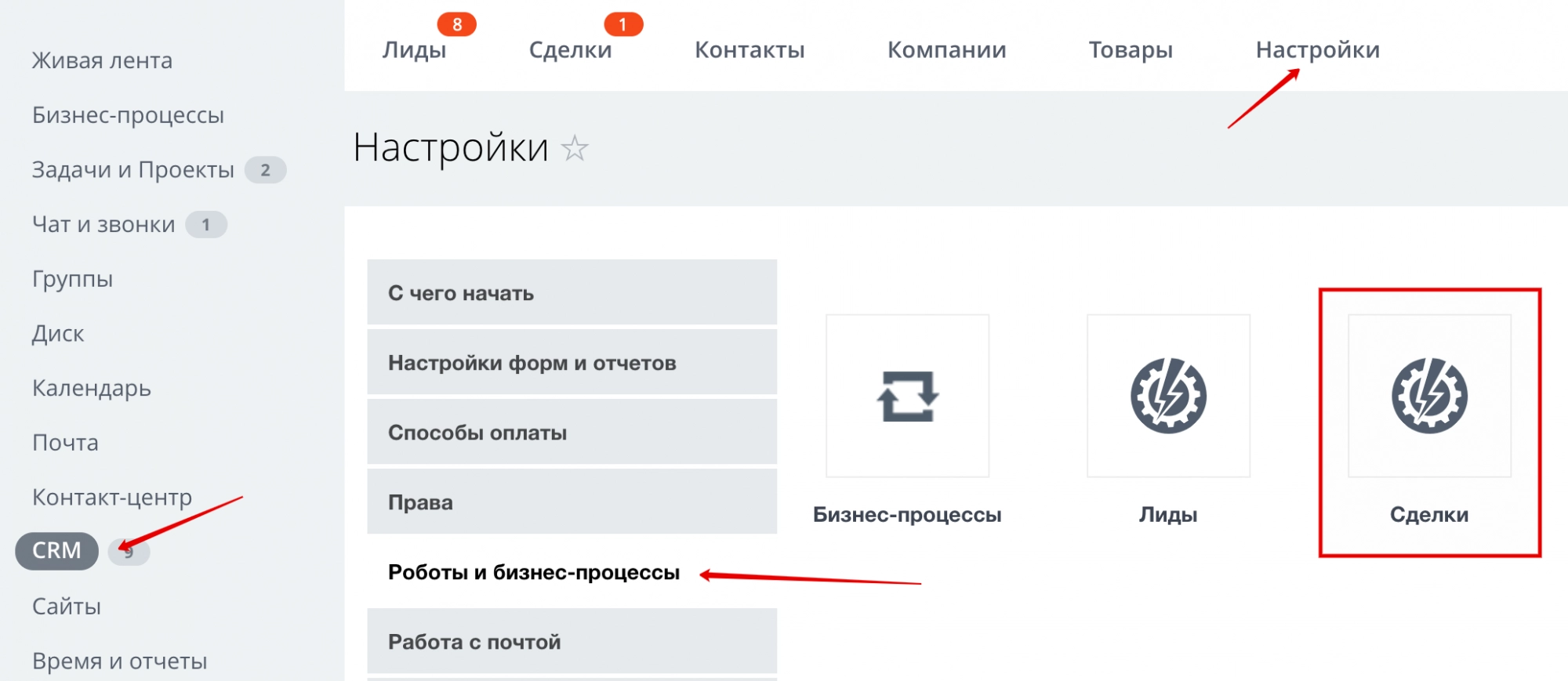Select the Настройки tab in the top menu

(x=1317, y=50)
